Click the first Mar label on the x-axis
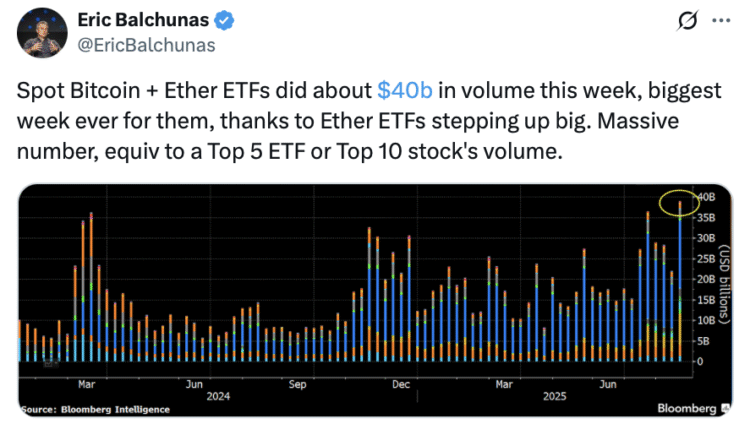This screenshot has width=750, height=430. (86, 382)
